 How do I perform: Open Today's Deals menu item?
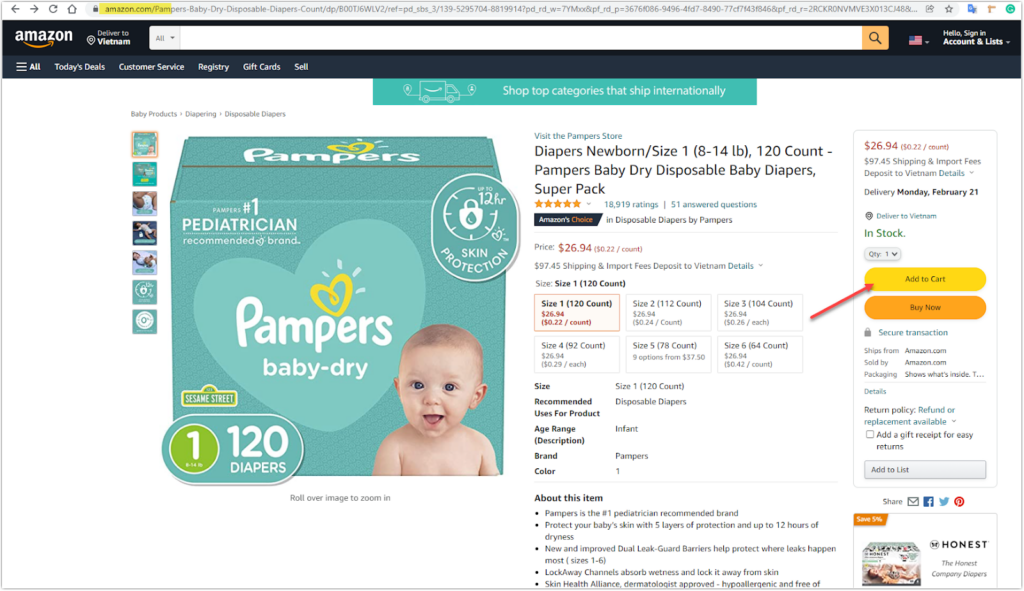tap(80, 67)
